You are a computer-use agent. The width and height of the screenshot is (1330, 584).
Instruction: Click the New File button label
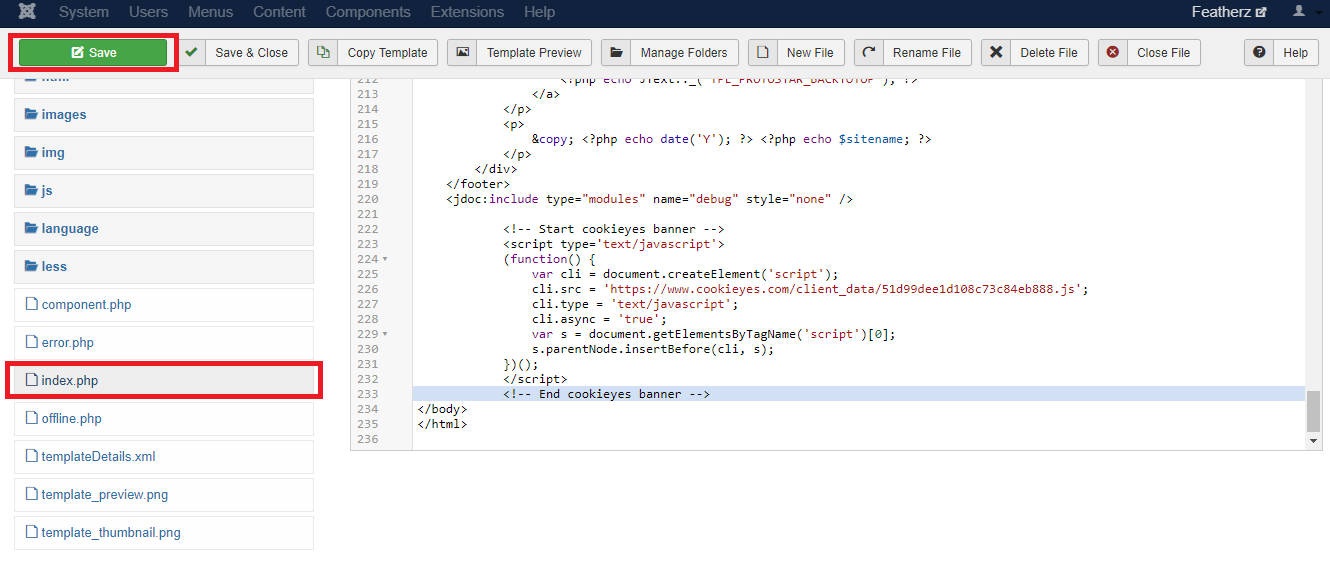(810, 53)
